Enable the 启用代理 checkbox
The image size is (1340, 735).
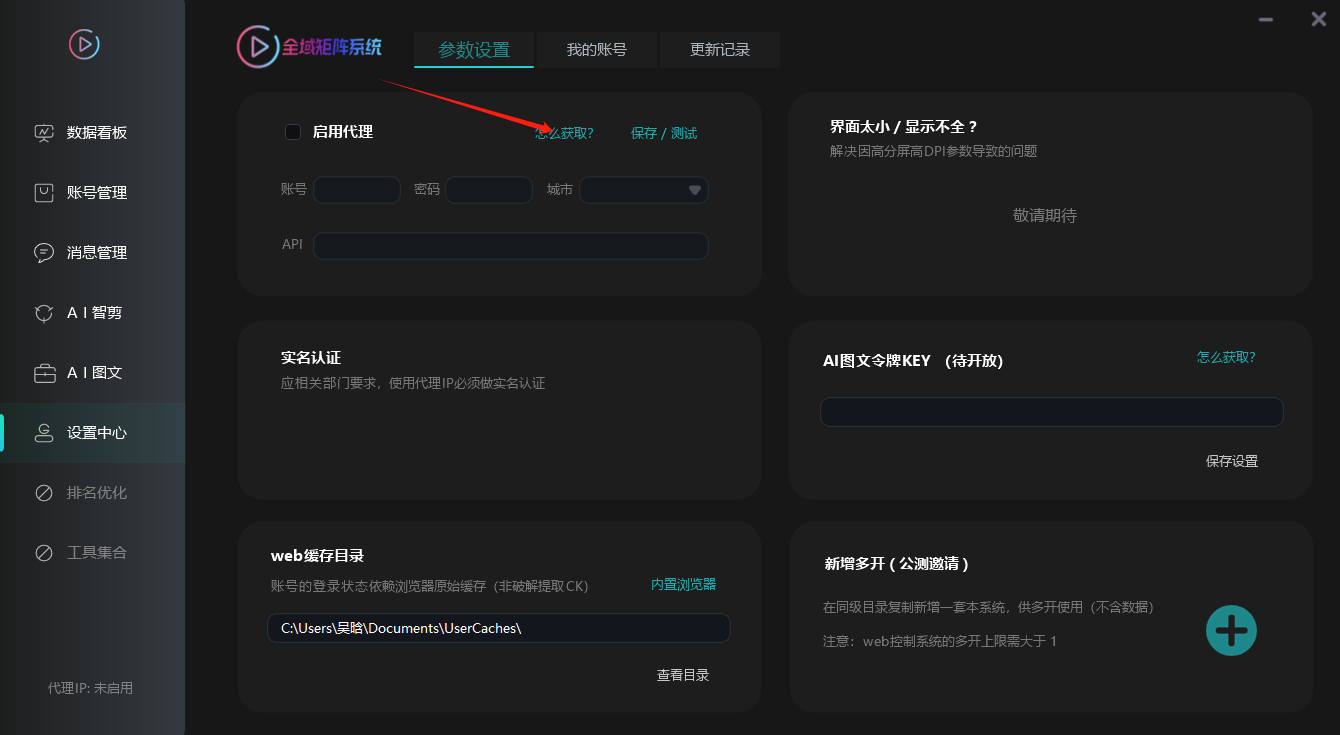coord(293,132)
